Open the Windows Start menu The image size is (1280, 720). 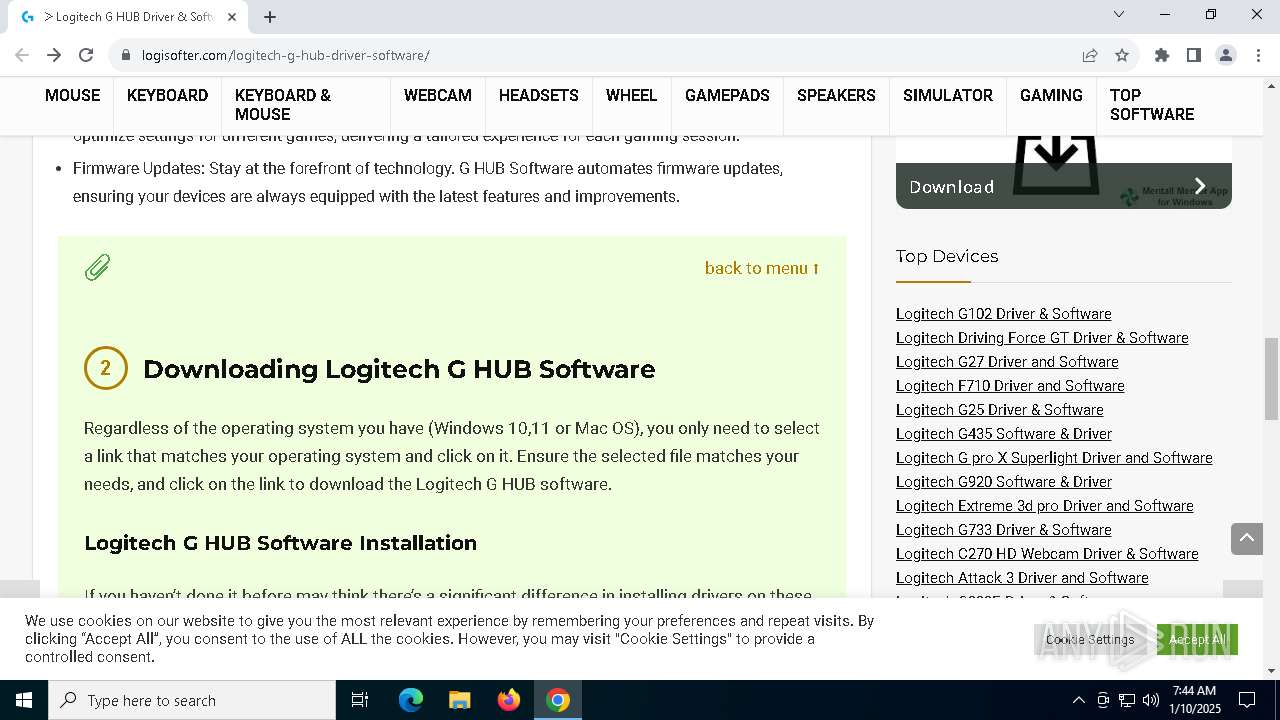[x=24, y=700]
